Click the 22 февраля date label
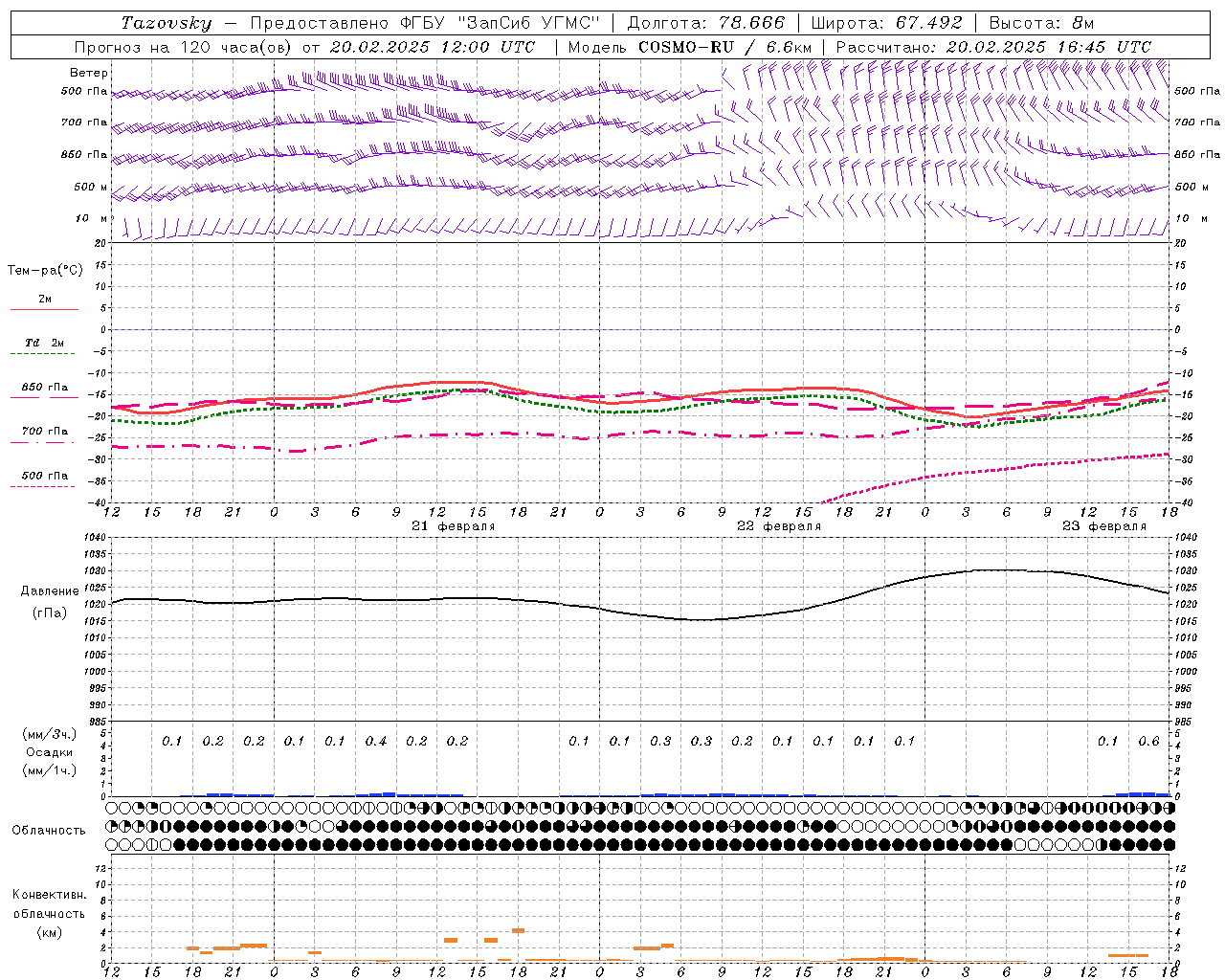Screen dimensions: 1225x980 coord(779,526)
